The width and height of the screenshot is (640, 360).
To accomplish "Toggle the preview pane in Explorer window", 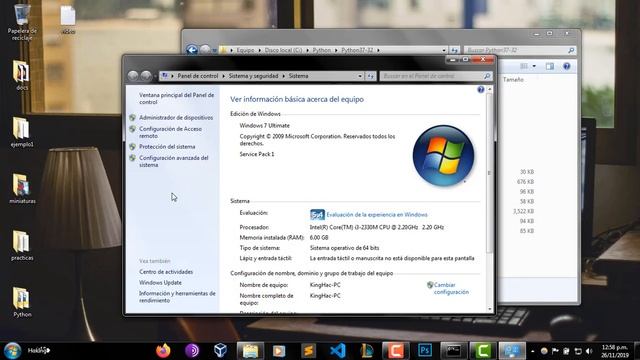I will 550,66.
